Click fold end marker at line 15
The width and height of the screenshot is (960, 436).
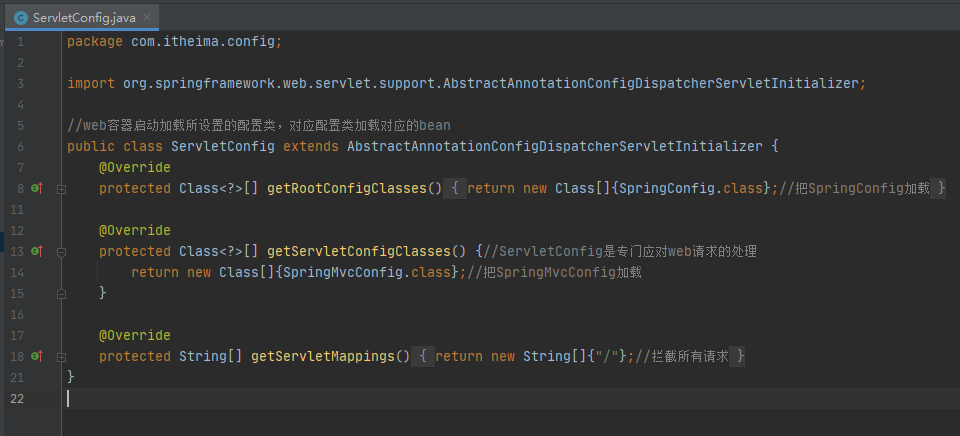pos(61,294)
